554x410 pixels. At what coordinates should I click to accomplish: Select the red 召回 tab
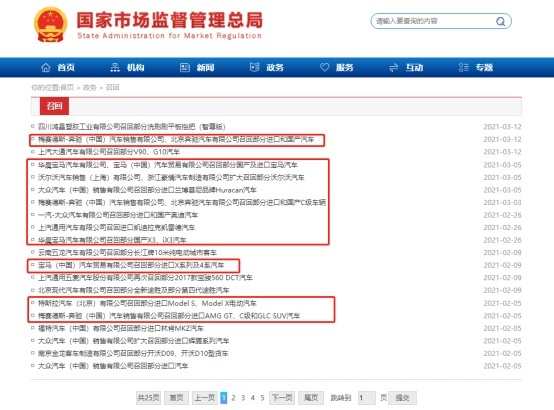tap(54, 106)
